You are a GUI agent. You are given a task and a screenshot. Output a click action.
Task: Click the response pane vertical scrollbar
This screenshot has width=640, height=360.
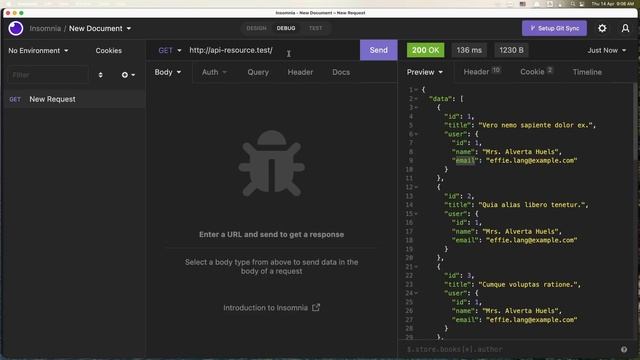tap(635, 122)
